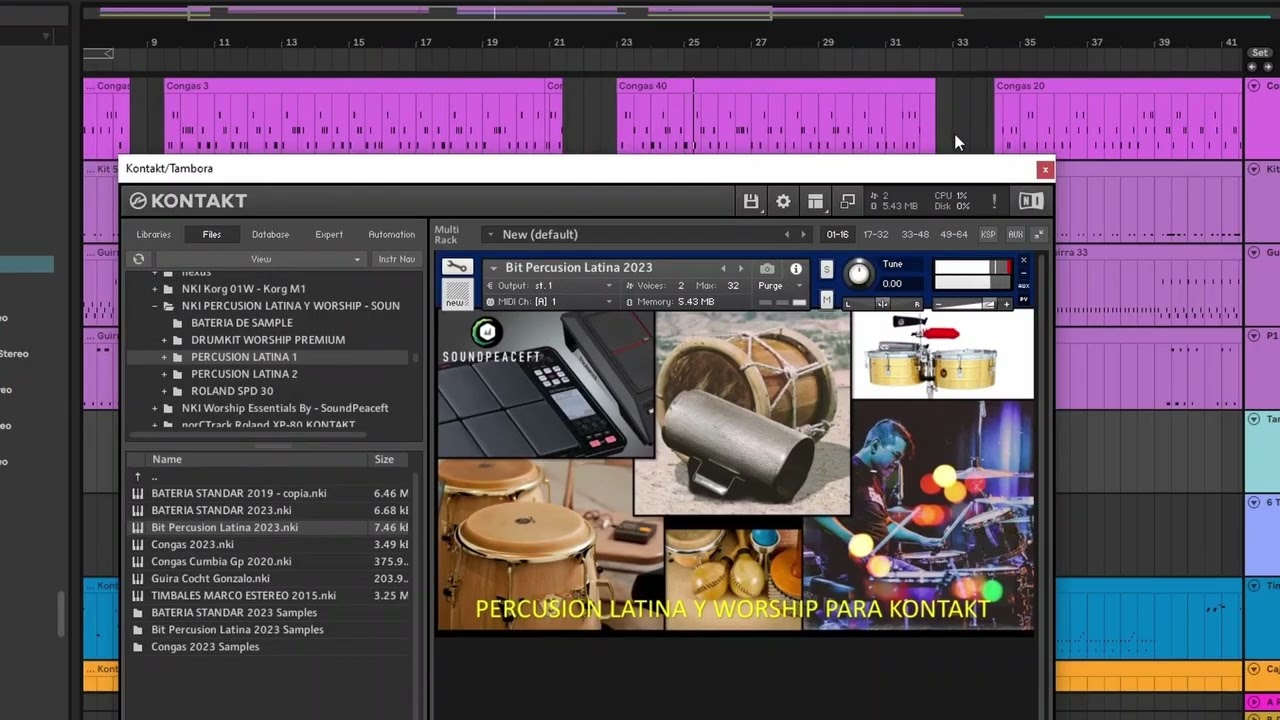1280x720 pixels.
Task: Switch to the Libraries tab
Action: 153,235
